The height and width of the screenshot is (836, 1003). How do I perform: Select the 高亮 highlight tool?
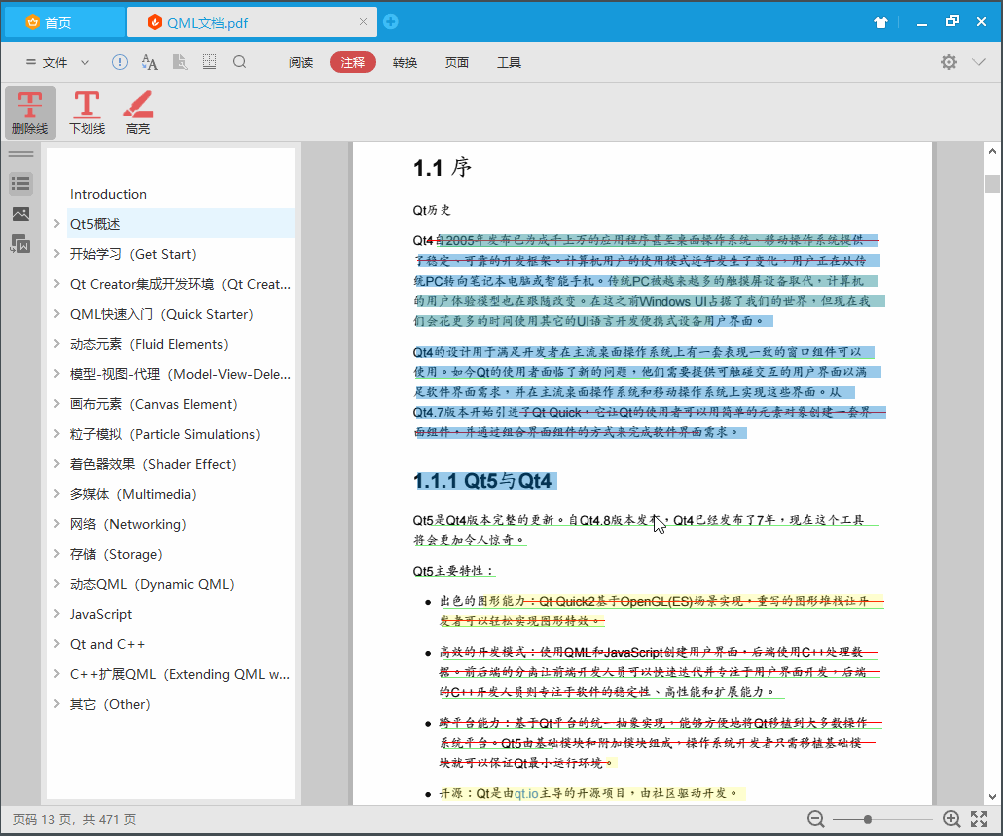click(x=138, y=113)
